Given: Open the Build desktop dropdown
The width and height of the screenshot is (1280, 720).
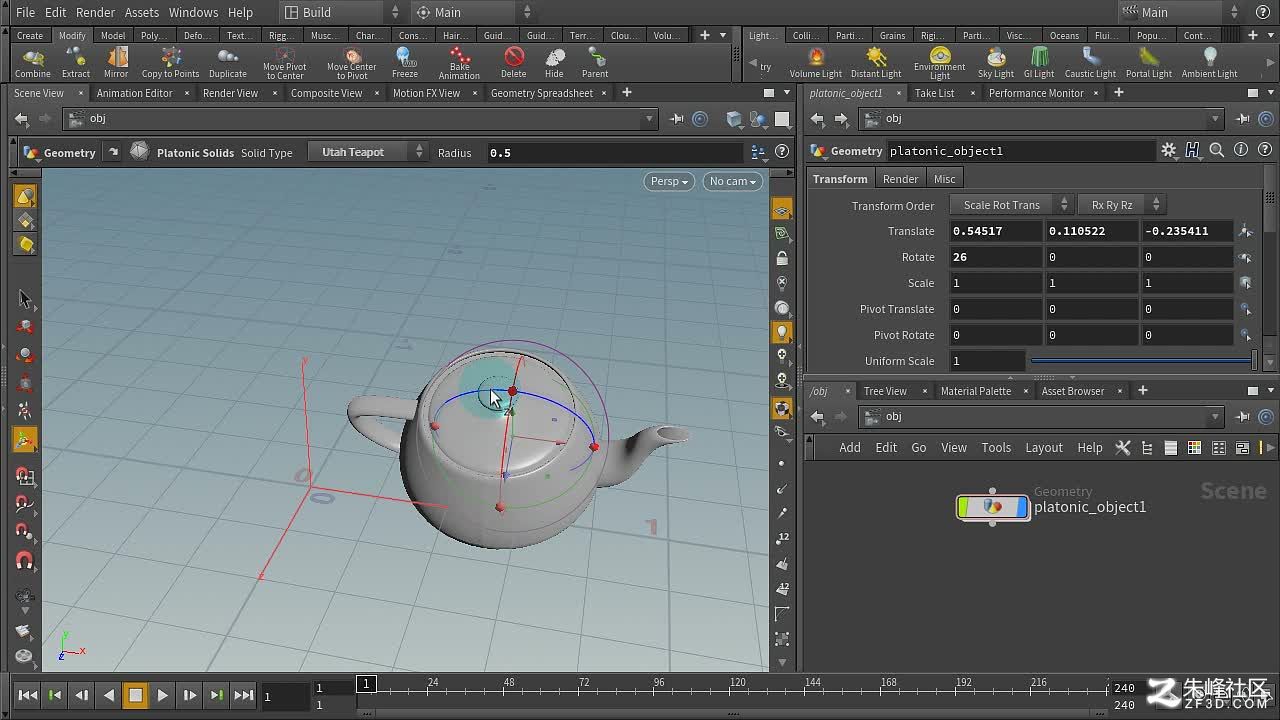Looking at the screenshot, I should pyautogui.click(x=340, y=12).
